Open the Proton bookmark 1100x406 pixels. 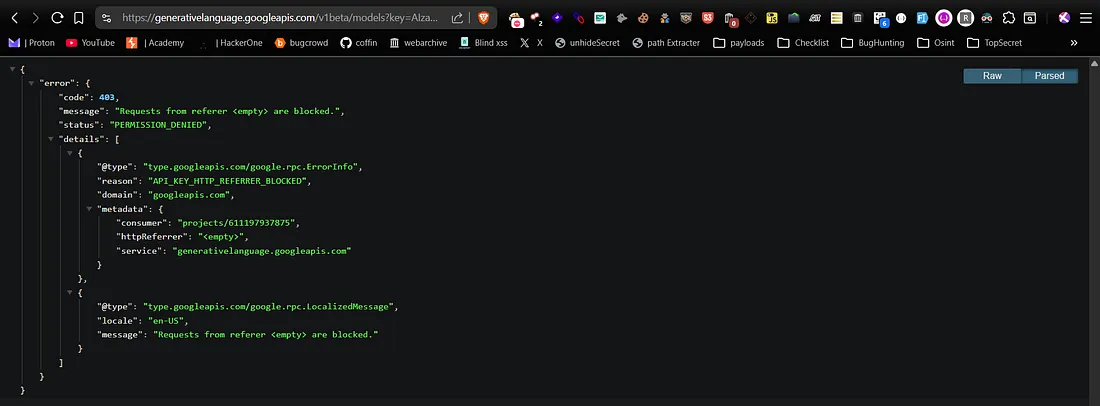(32, 43)
